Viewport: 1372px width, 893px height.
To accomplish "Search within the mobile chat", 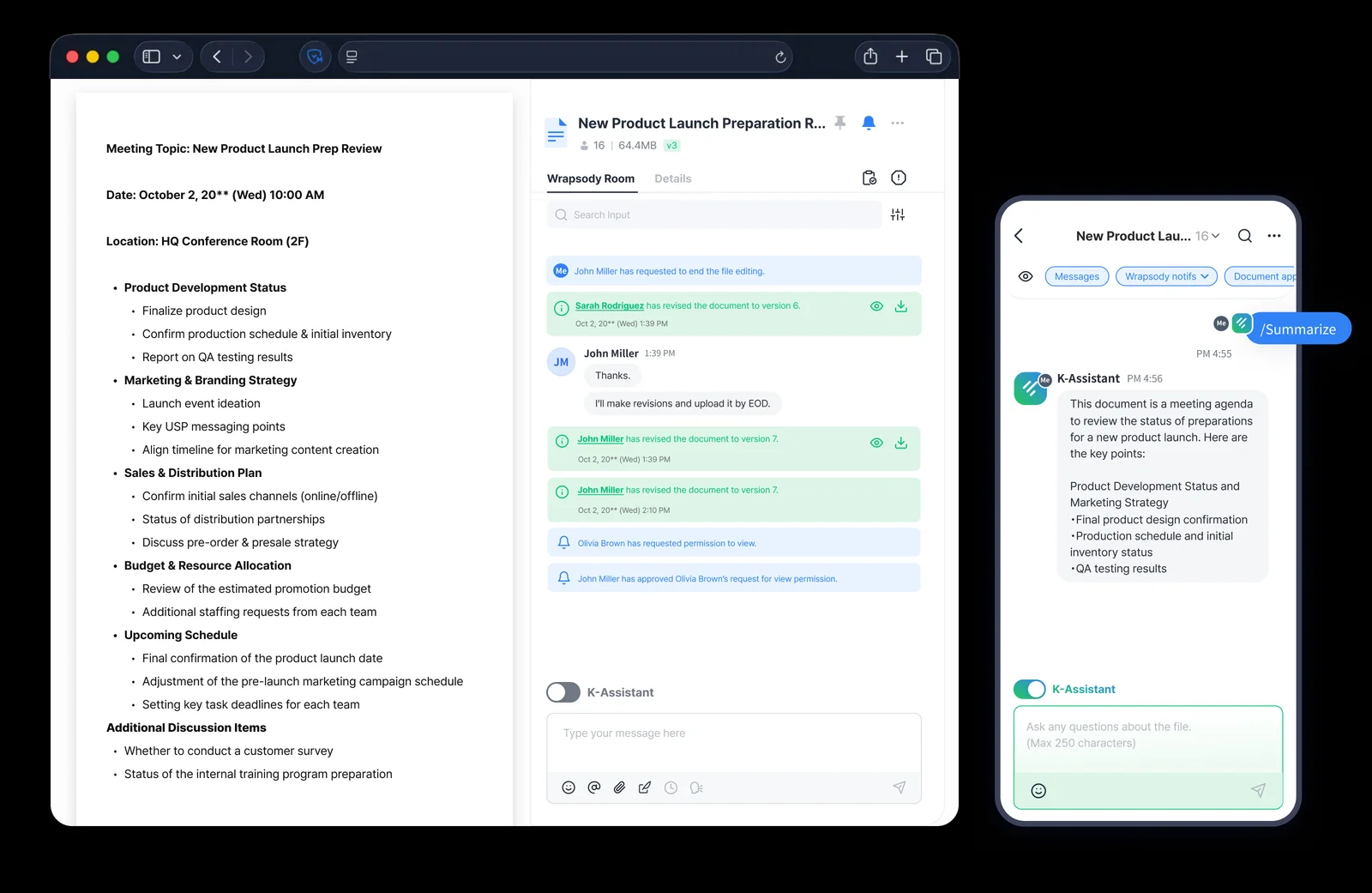I will coord(1245,236).
